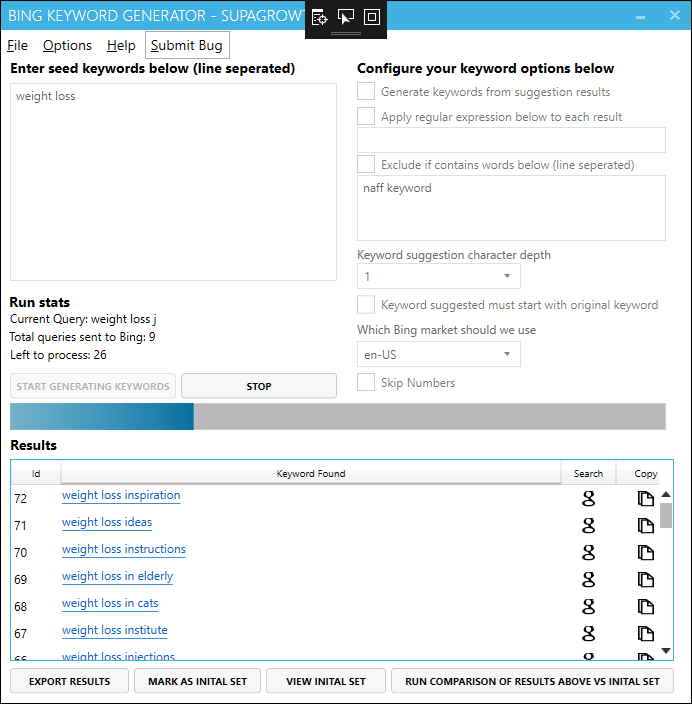The width and height of the screenshot is (692, 704).
Task: Click results scrollbar up arrow
Action: 666,494
